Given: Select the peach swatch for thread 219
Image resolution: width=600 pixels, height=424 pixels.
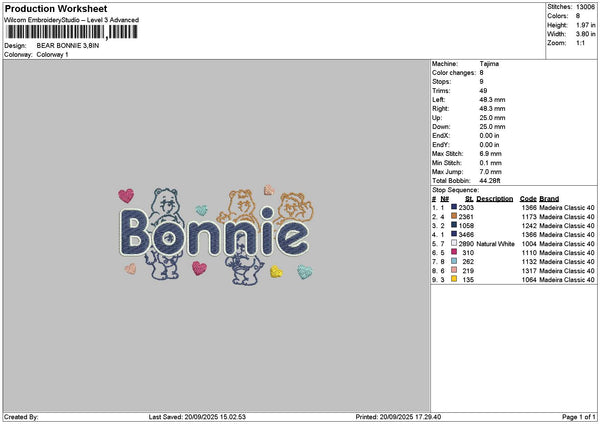Looking at the screenshot, I should point(454,270).
